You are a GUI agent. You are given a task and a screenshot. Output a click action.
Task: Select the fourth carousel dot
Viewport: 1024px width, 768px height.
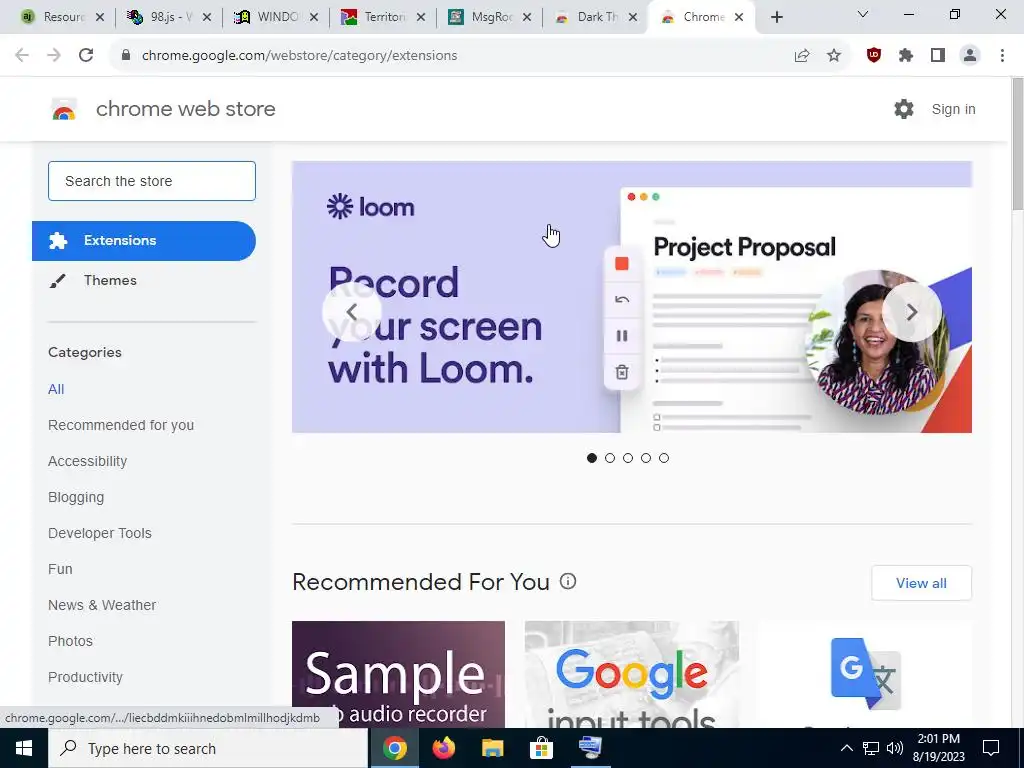[646, 458]
